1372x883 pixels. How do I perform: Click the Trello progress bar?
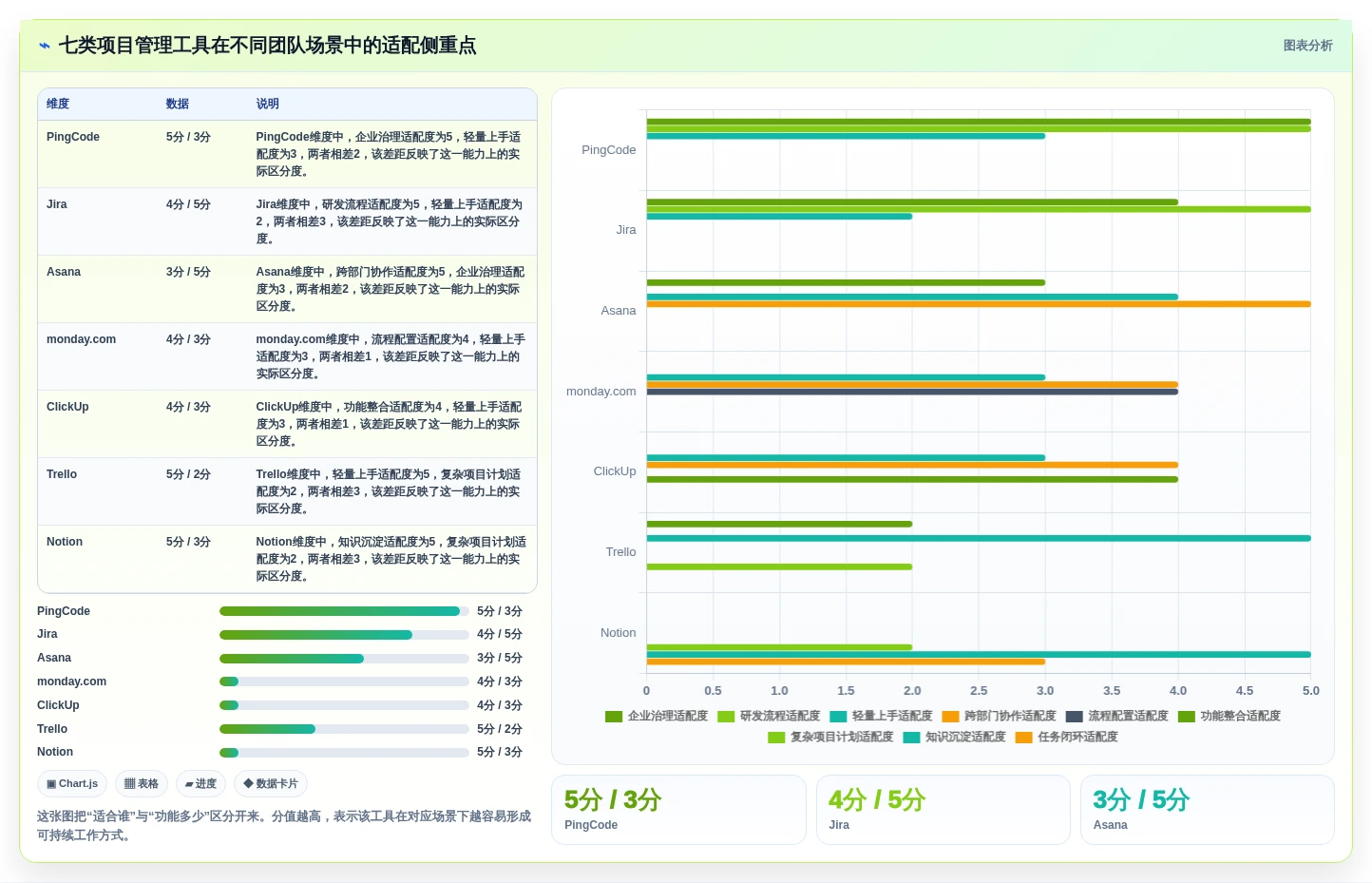pyautogui.click(x=344, y=729)
